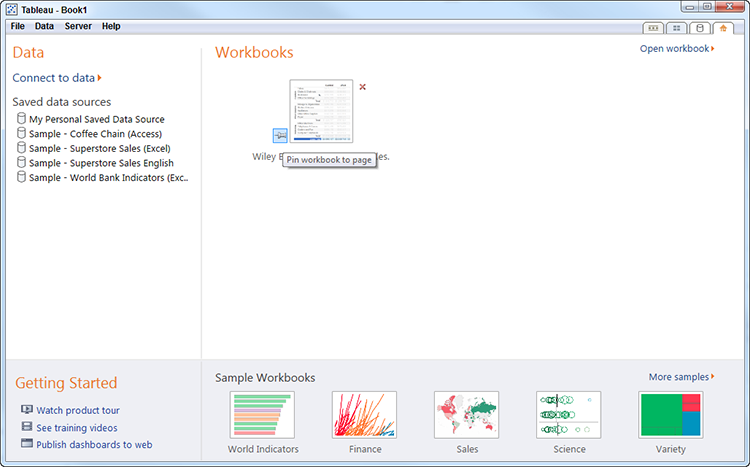This screenshot has width=750, height=467.
Task: Click the monitor icon beside Watch product tour
Action: pyautogui.click(x=27, y=410)
